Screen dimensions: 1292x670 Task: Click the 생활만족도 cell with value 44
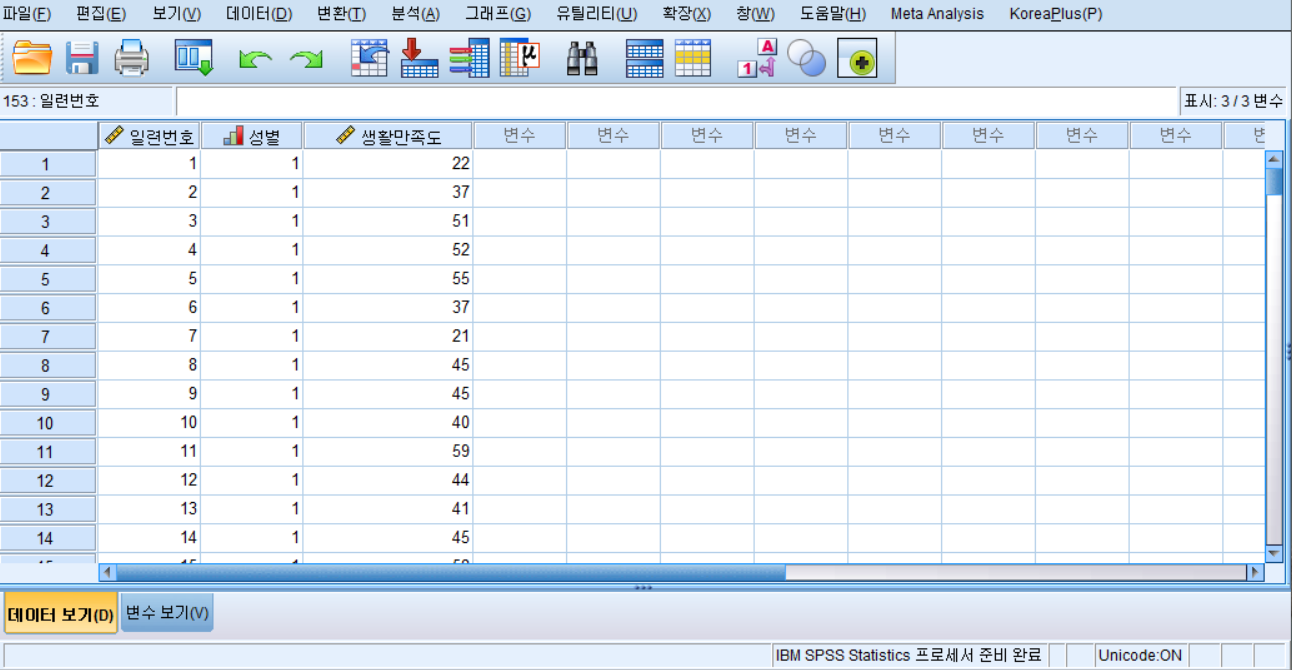click(388, 481)
